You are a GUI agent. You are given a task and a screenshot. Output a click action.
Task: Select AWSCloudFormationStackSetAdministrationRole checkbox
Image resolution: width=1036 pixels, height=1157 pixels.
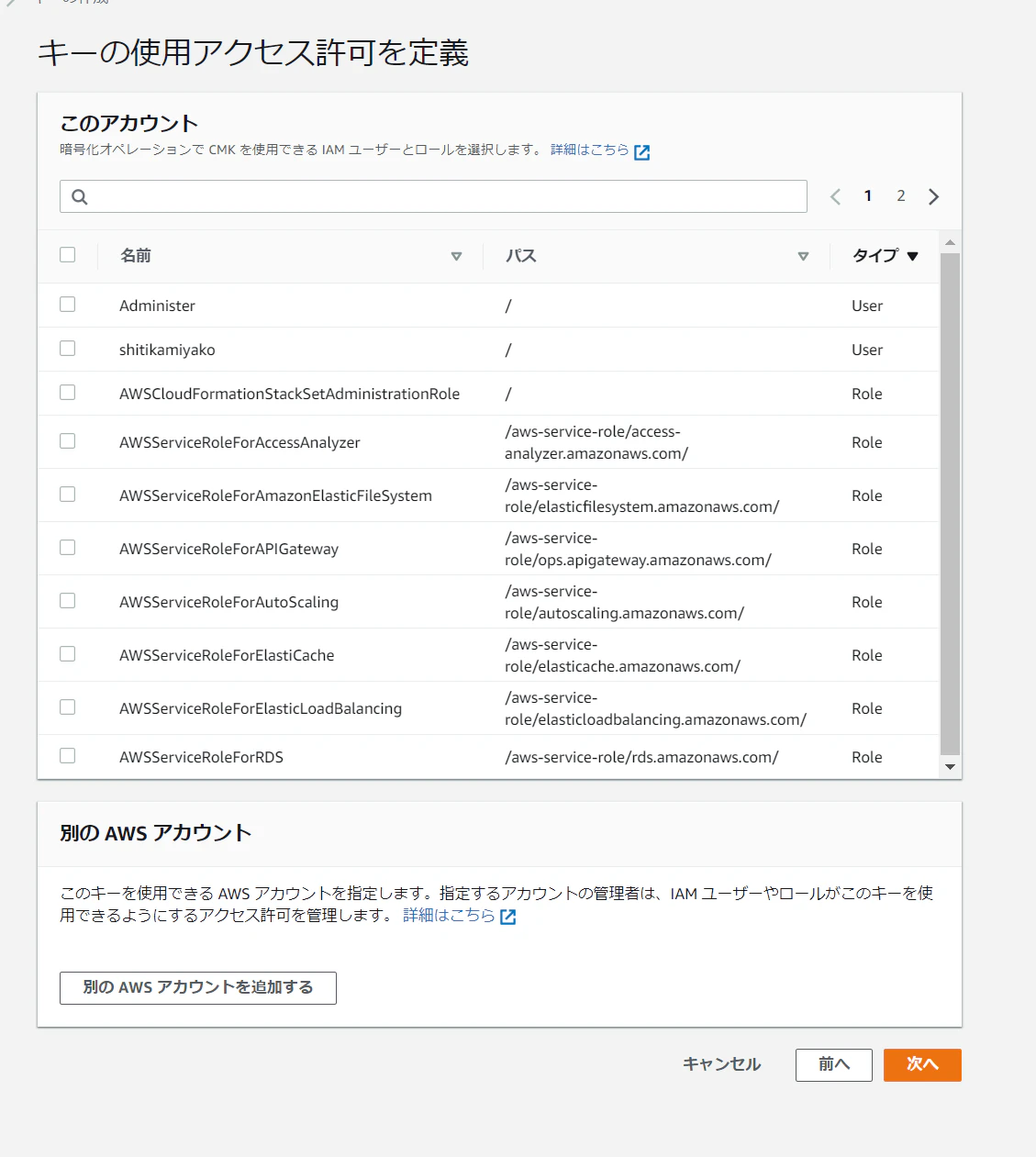[x=68, y=393]
